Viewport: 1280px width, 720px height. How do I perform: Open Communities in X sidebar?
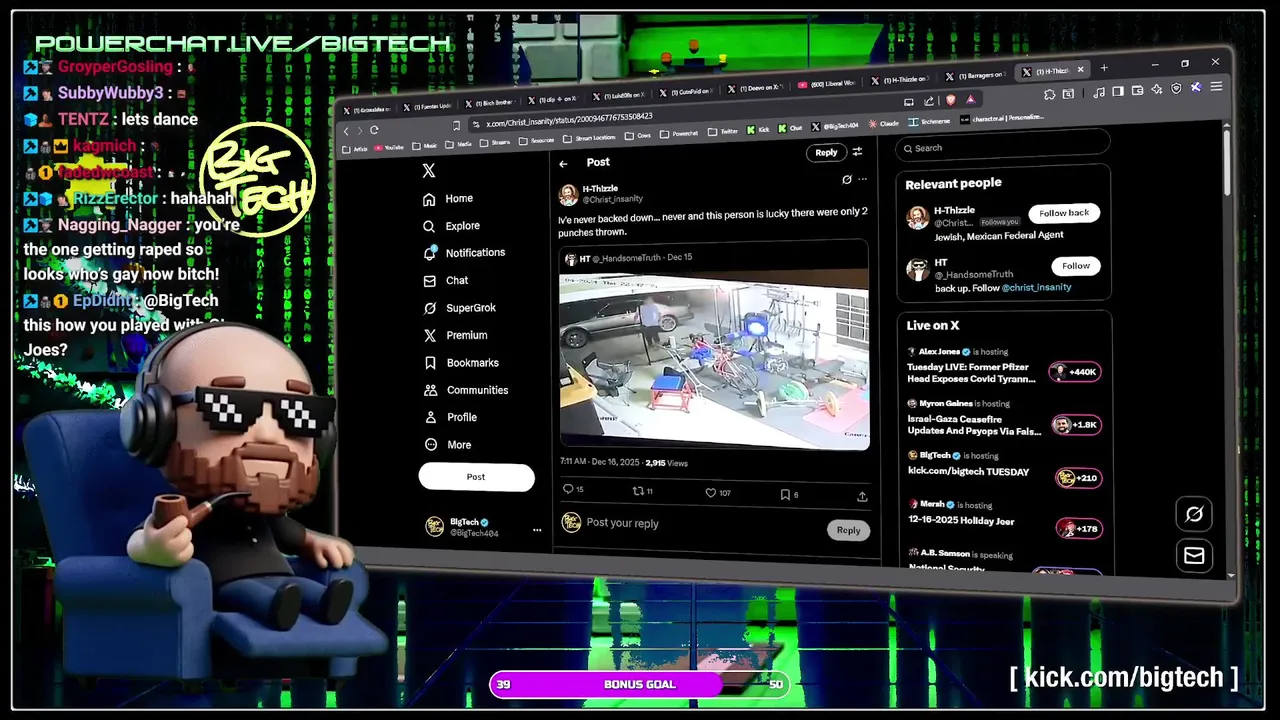466,390
